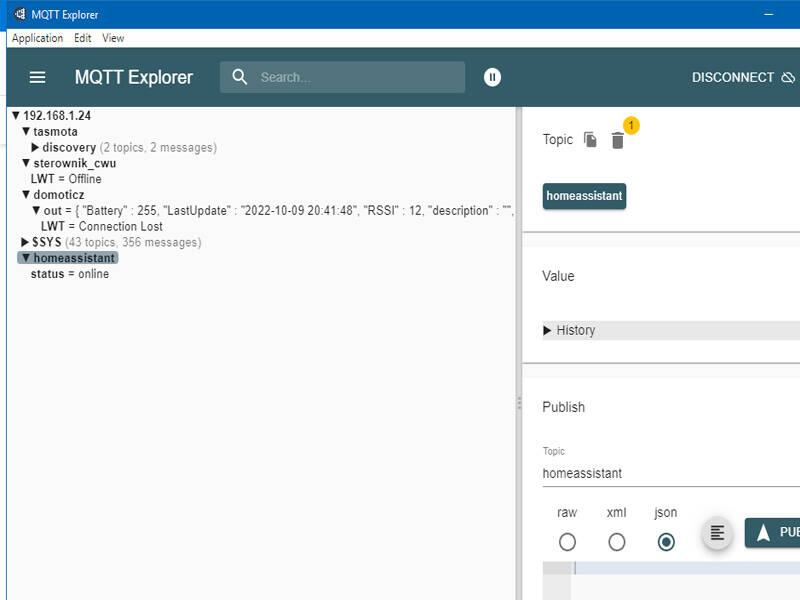Click the panel splitter handle
800x600 pixels.
coord(519,403)
